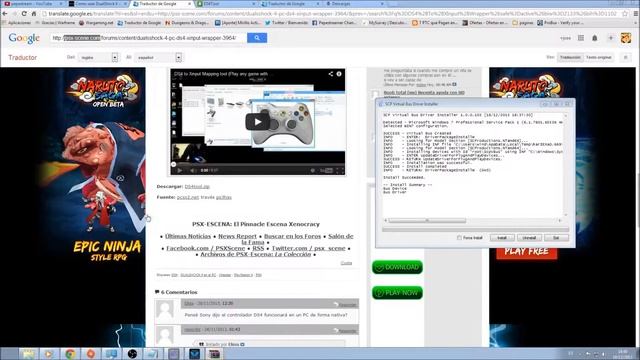Click the Exit button in SCP installer

pos(556,238)
